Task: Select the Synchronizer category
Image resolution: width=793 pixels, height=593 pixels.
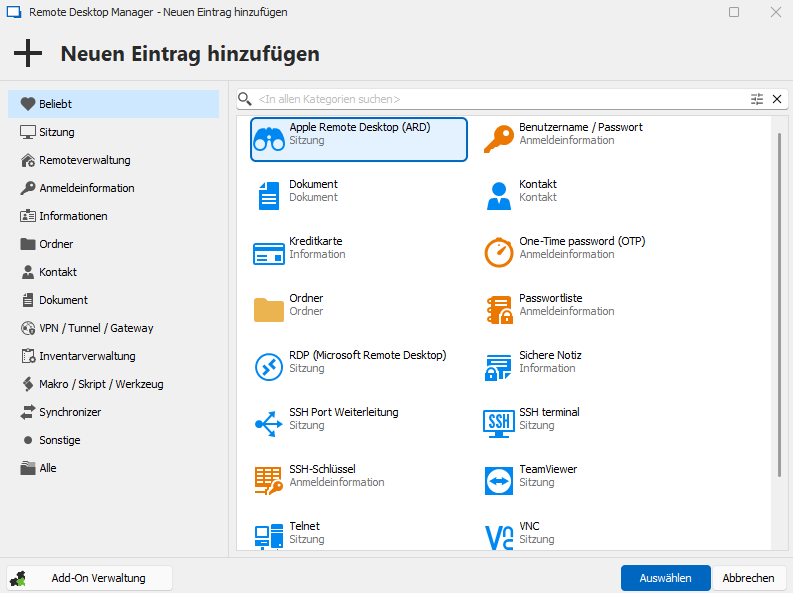Action: coord(113,412)
